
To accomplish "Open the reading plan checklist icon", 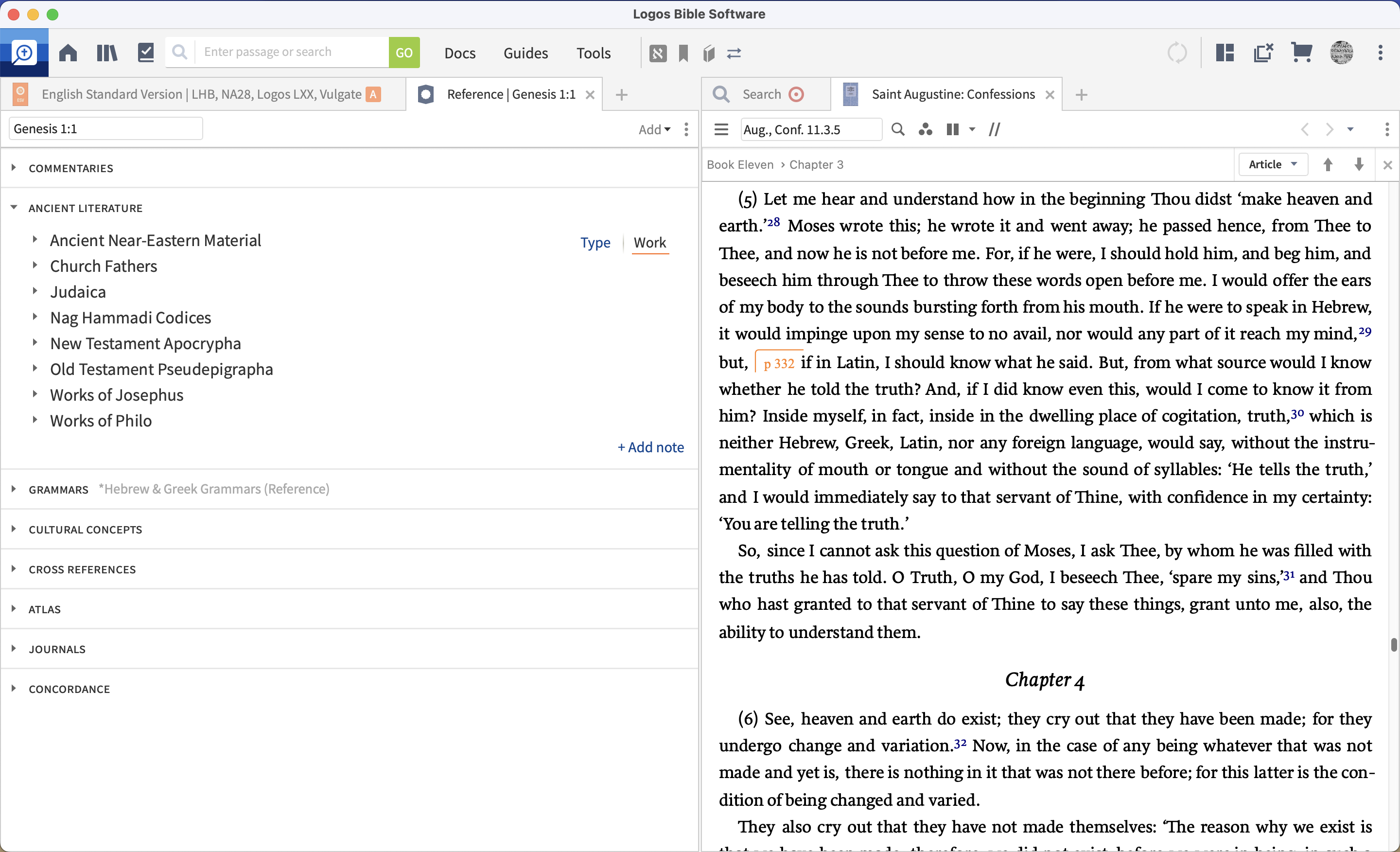I will click(x=145, y=53).
